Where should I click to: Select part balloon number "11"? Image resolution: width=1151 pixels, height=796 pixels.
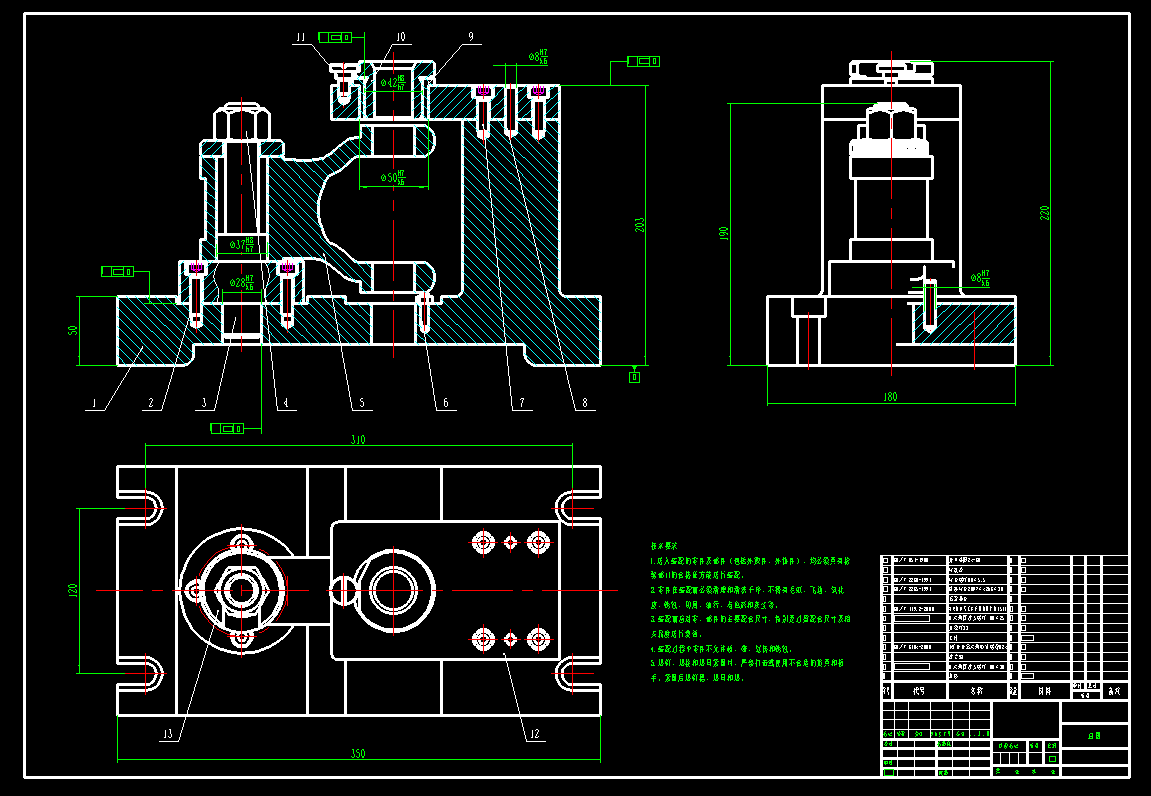301,37
